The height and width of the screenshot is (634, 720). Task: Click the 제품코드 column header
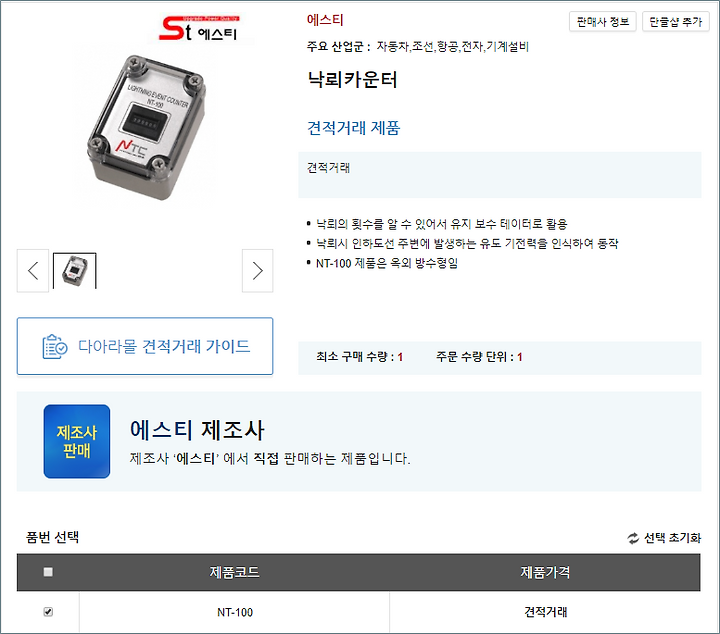pos(235,572)
